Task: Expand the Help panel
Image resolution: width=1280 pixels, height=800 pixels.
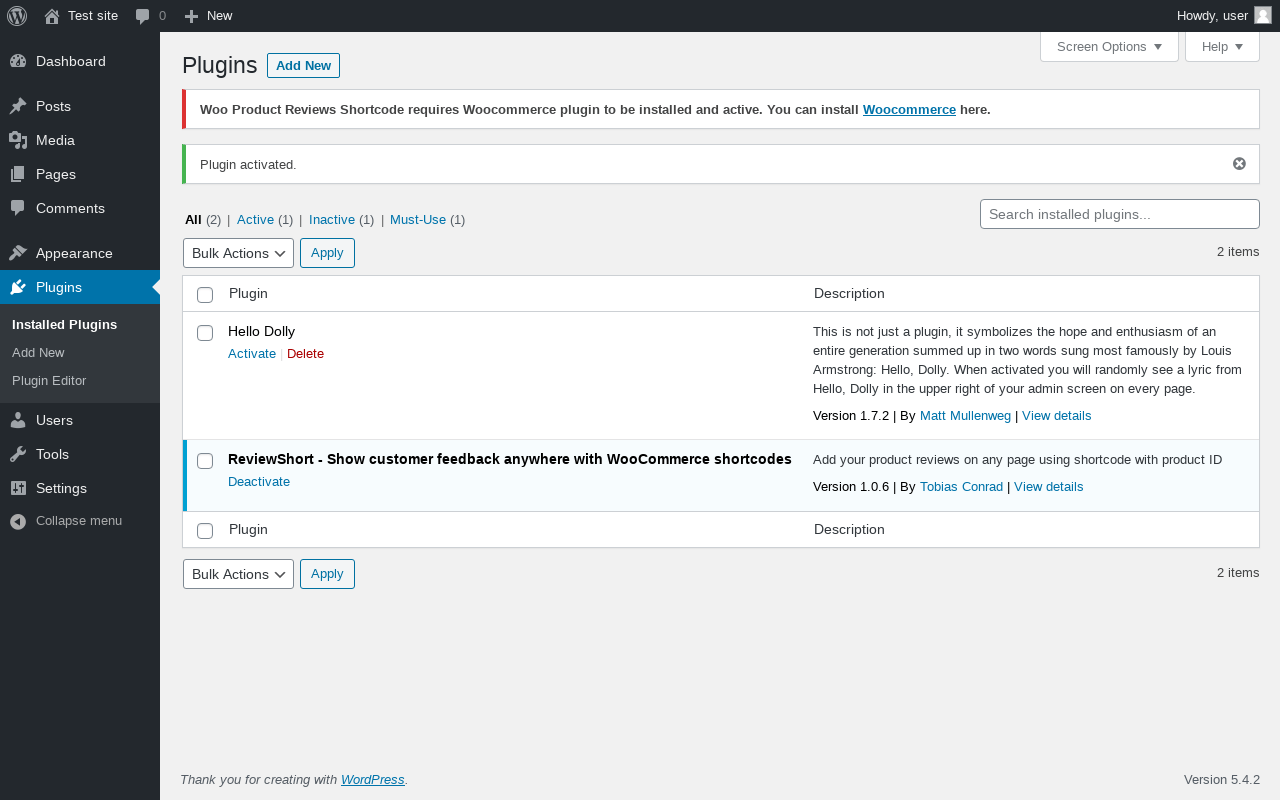Action: 1222,46
